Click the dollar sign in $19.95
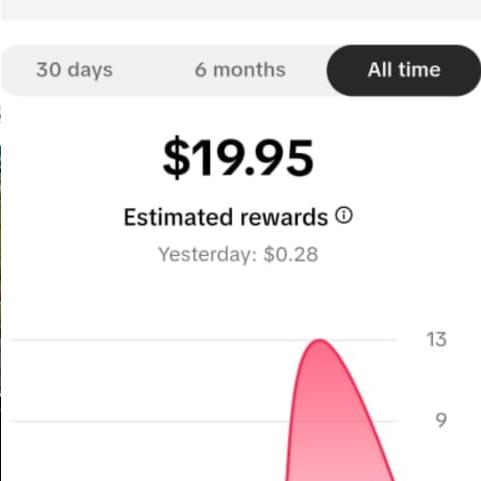The height and width of the screenshot is (481, 481). 176,158
